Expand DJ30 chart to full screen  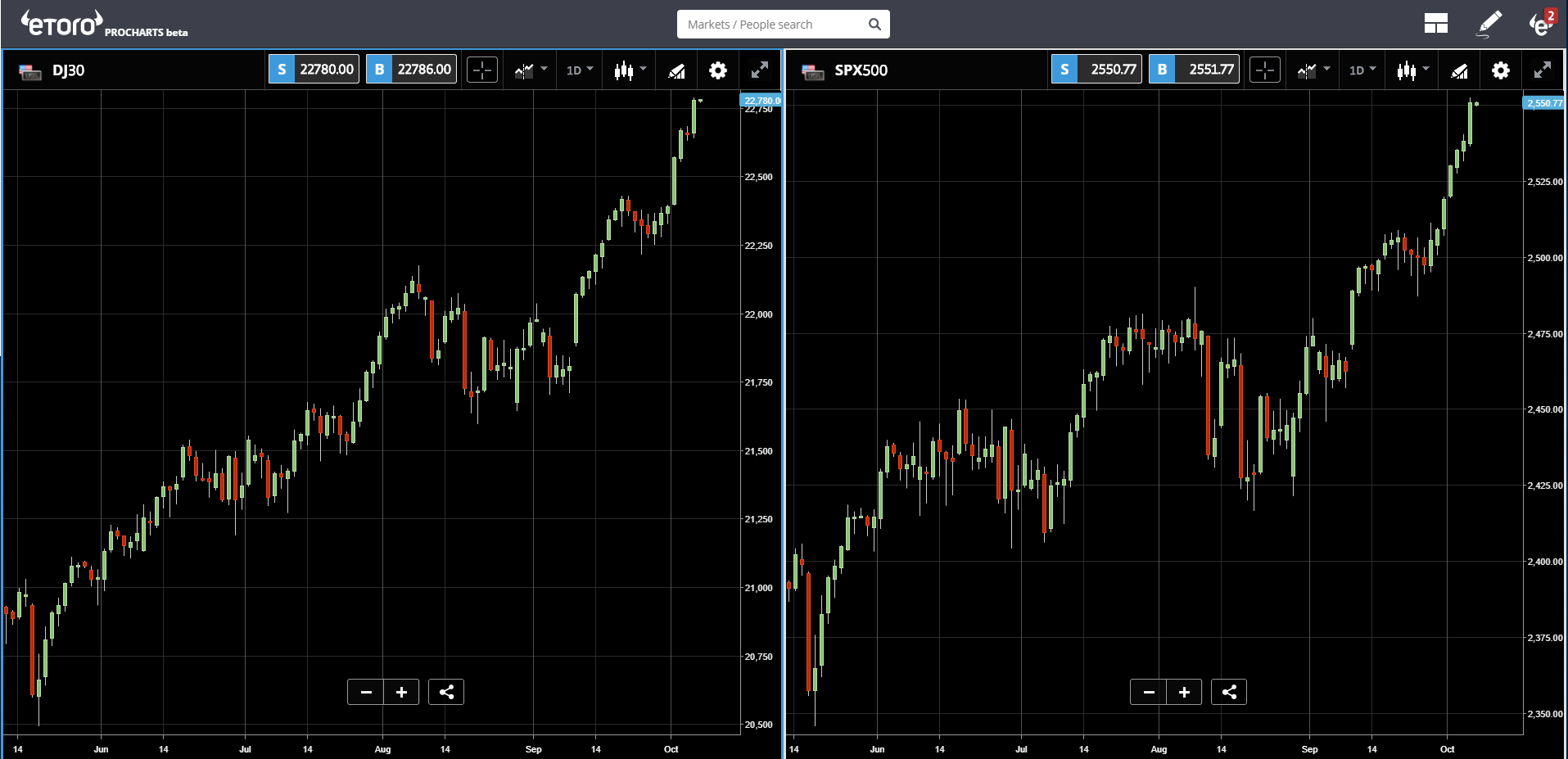pyautogui.click(x=760, y=70)
